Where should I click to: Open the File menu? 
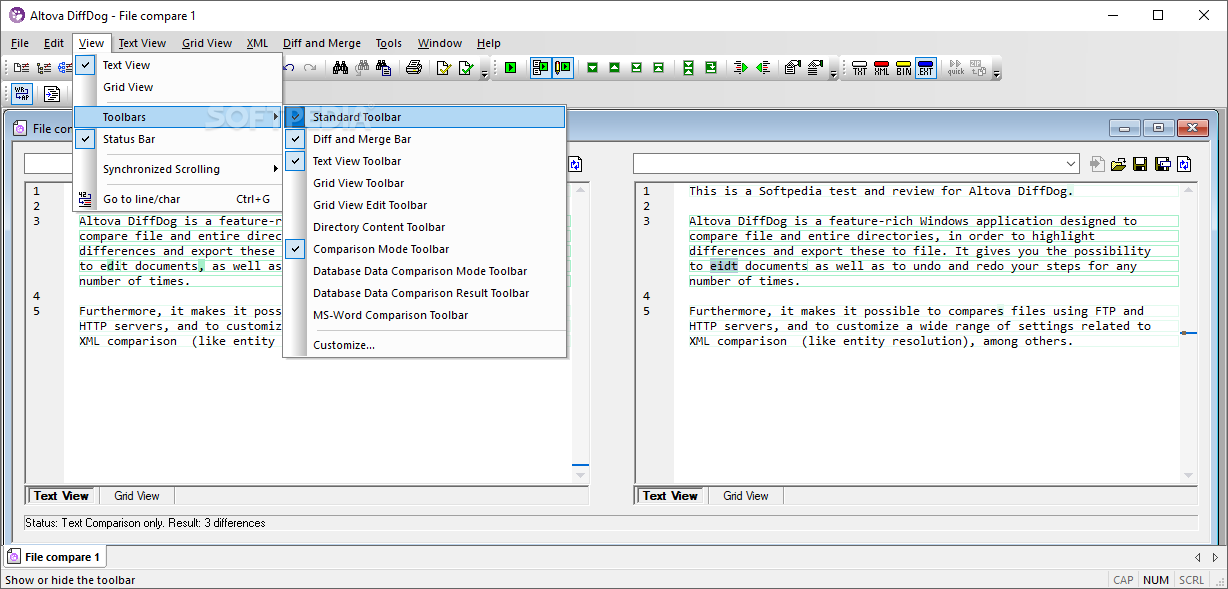[20, 43]
